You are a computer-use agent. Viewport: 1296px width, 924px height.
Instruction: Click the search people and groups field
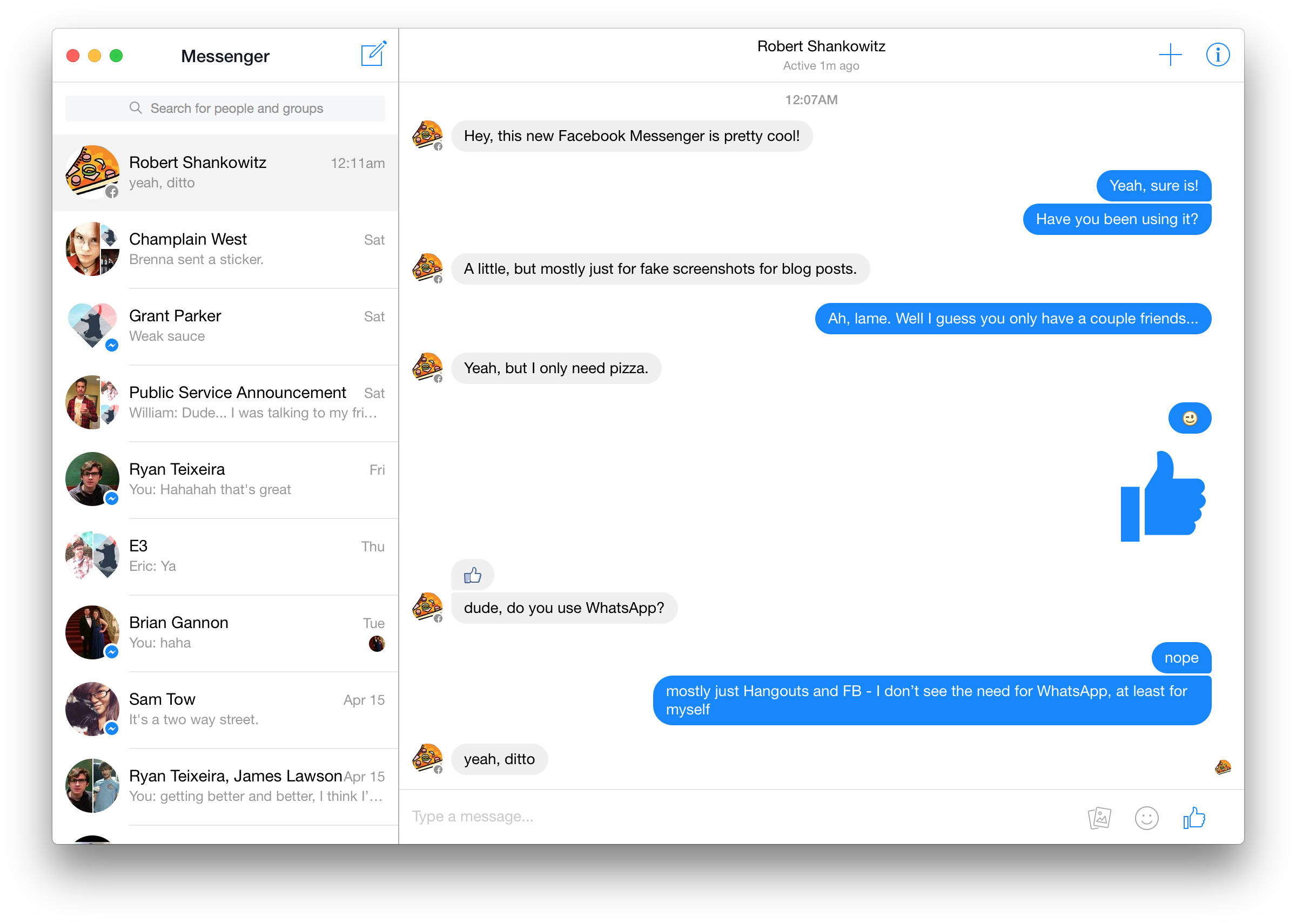[x=225, y=108]
